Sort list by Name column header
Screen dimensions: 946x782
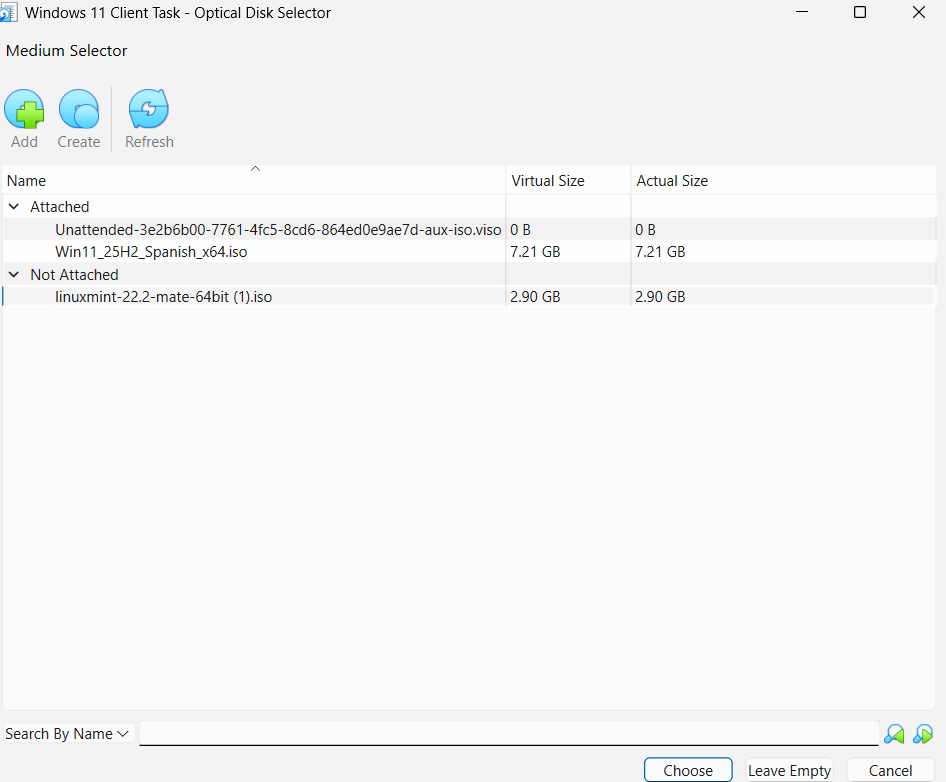[x=254, y=181]
